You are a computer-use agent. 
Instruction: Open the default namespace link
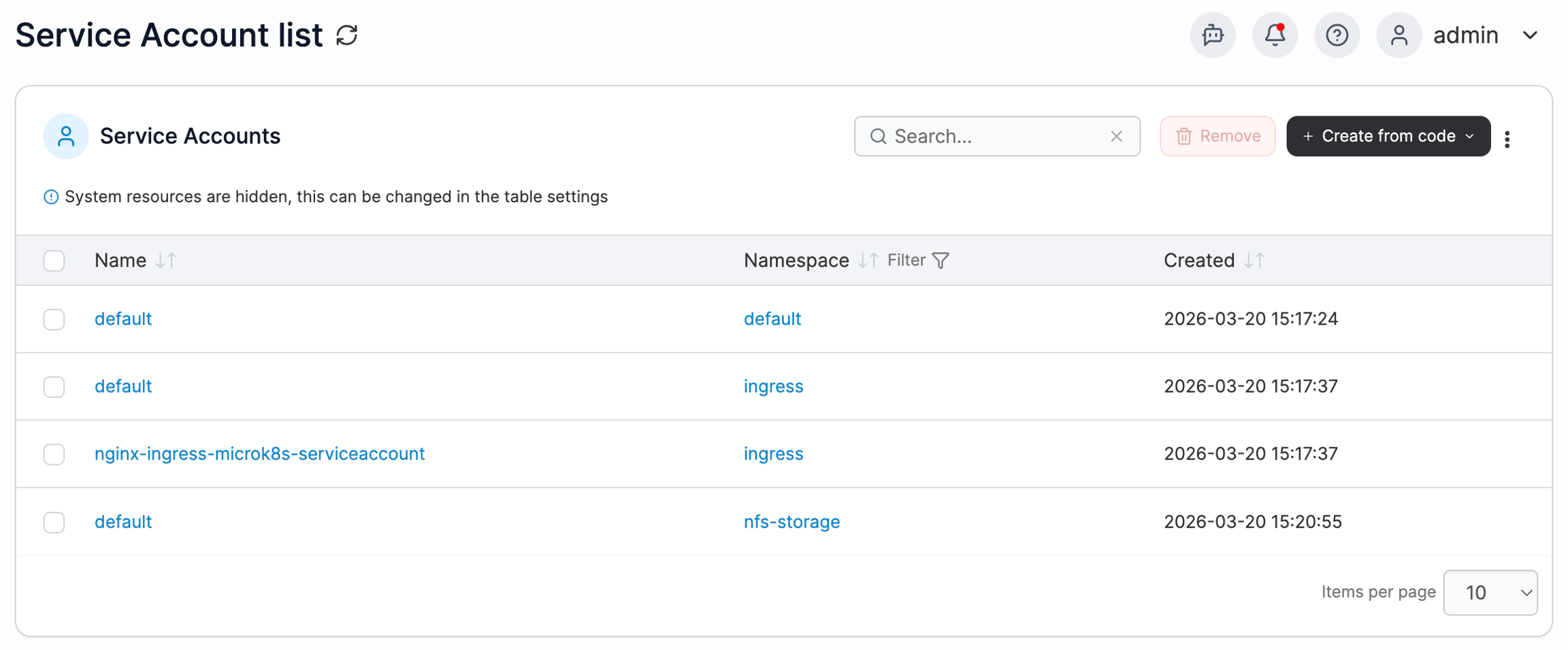[x=772, y=319]
